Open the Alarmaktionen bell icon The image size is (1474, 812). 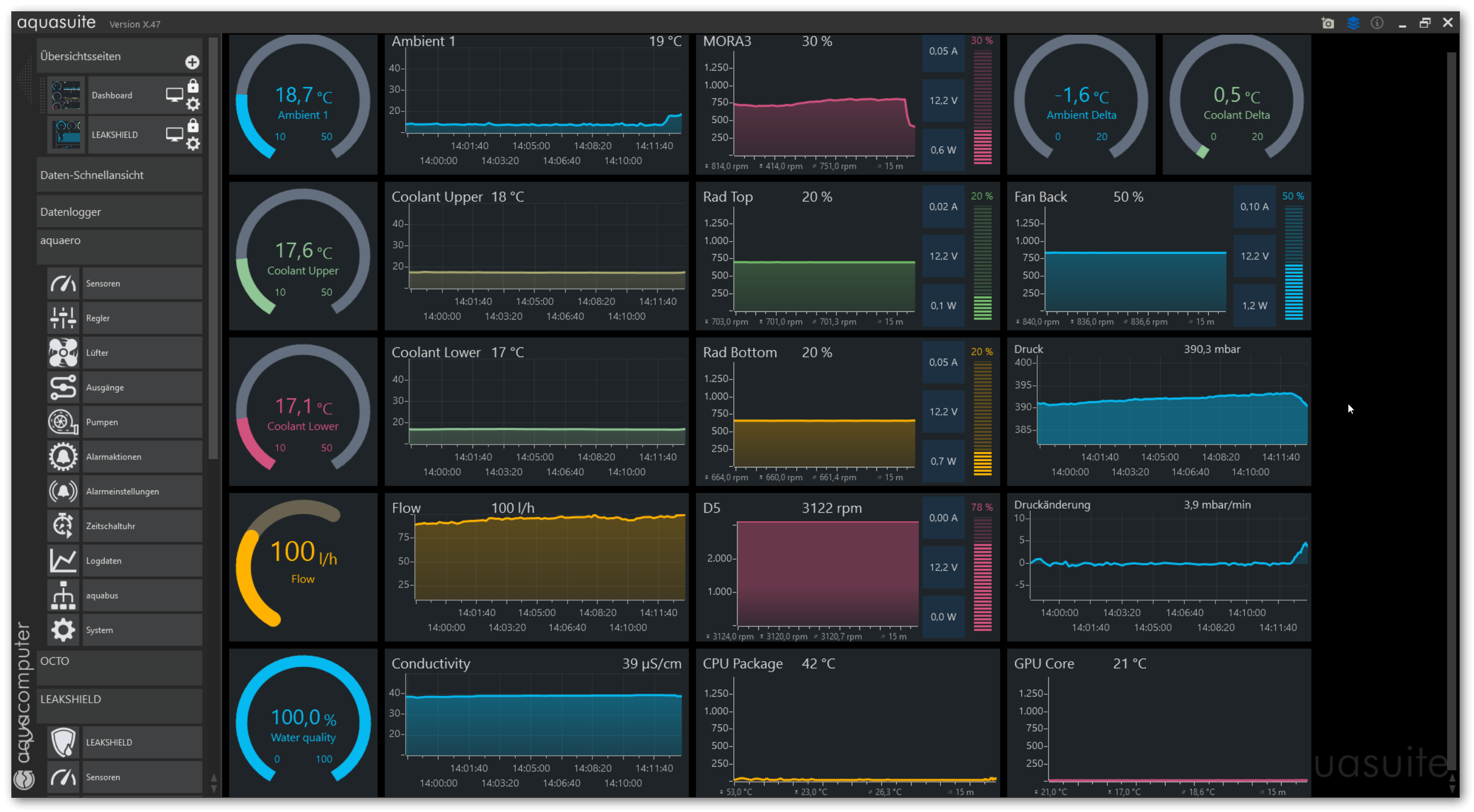pos(63,457)
